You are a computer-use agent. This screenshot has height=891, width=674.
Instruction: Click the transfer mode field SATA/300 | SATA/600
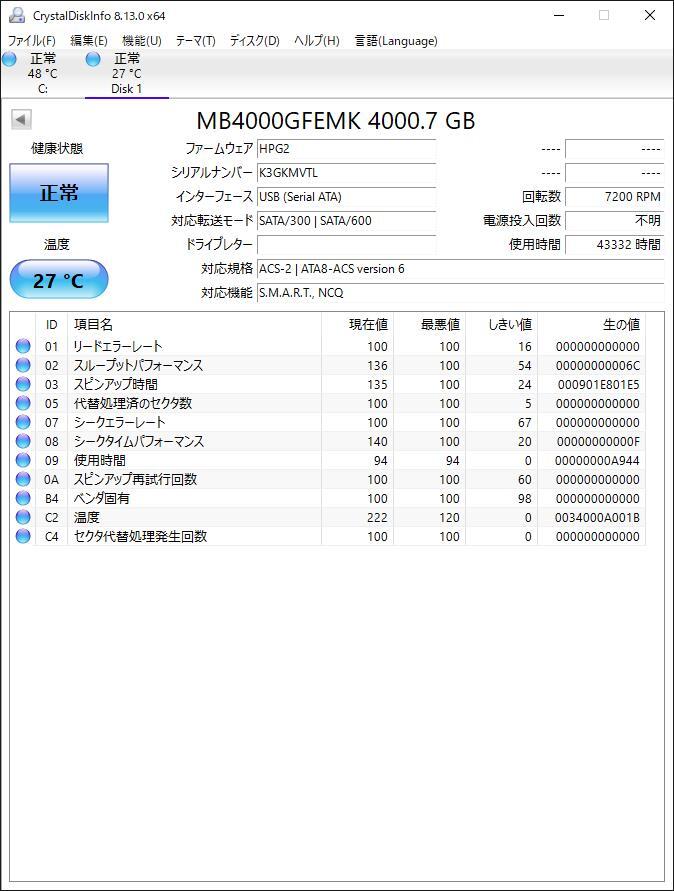pyautogui.click(x=346, y=220)
